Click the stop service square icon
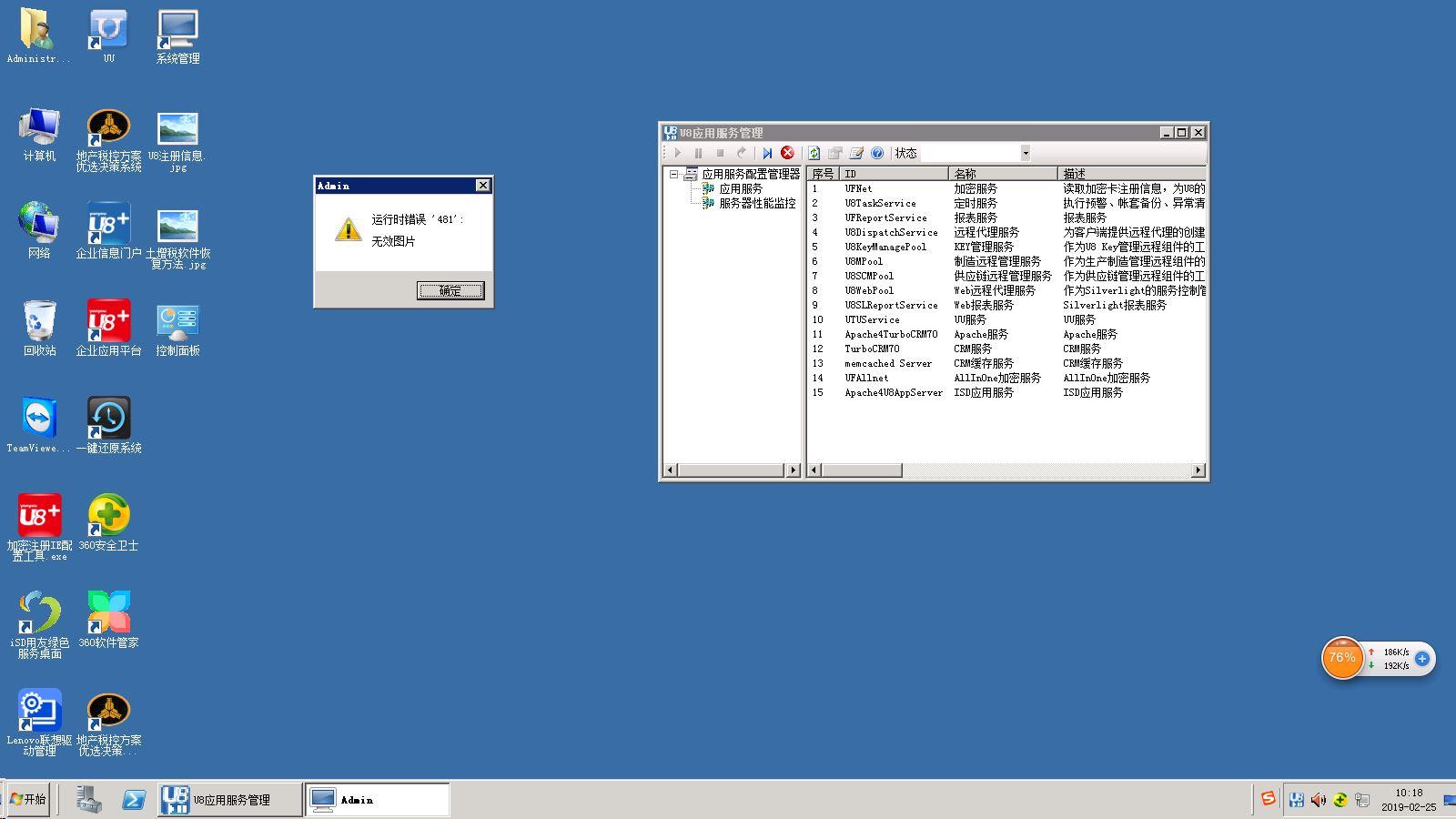Viewport: 1456px width, 819px height. 720,153
